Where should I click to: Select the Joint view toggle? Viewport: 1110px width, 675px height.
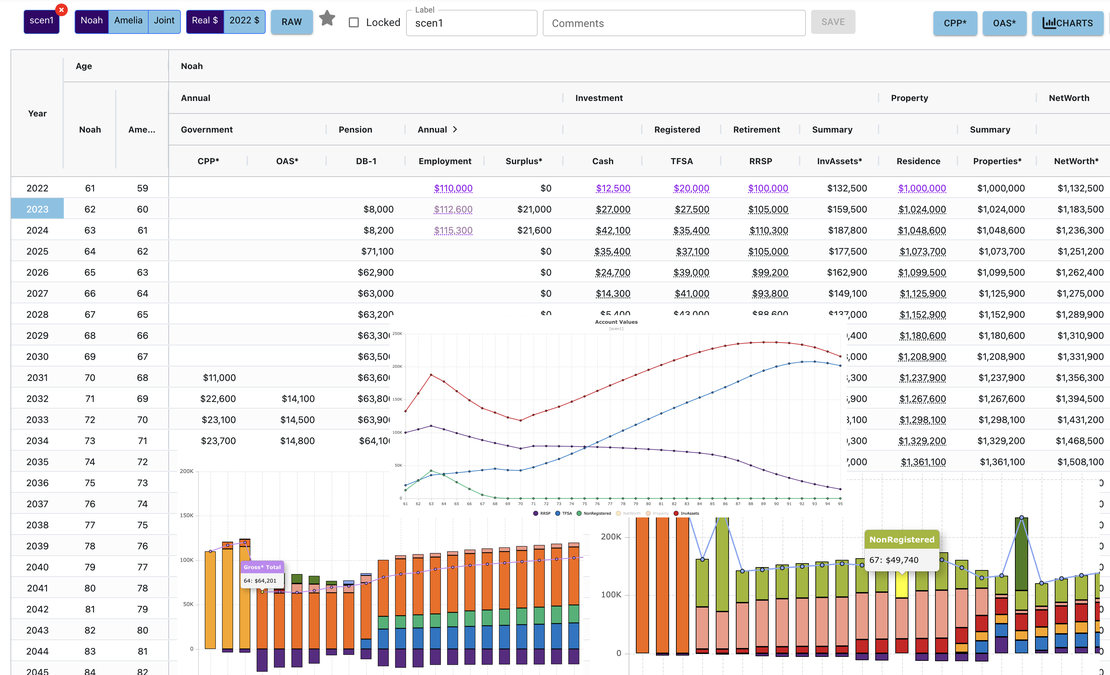[x=164, y=21]
